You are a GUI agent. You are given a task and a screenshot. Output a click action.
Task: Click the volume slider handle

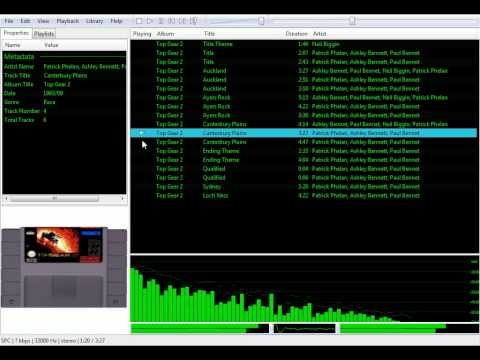coord(261,21)
